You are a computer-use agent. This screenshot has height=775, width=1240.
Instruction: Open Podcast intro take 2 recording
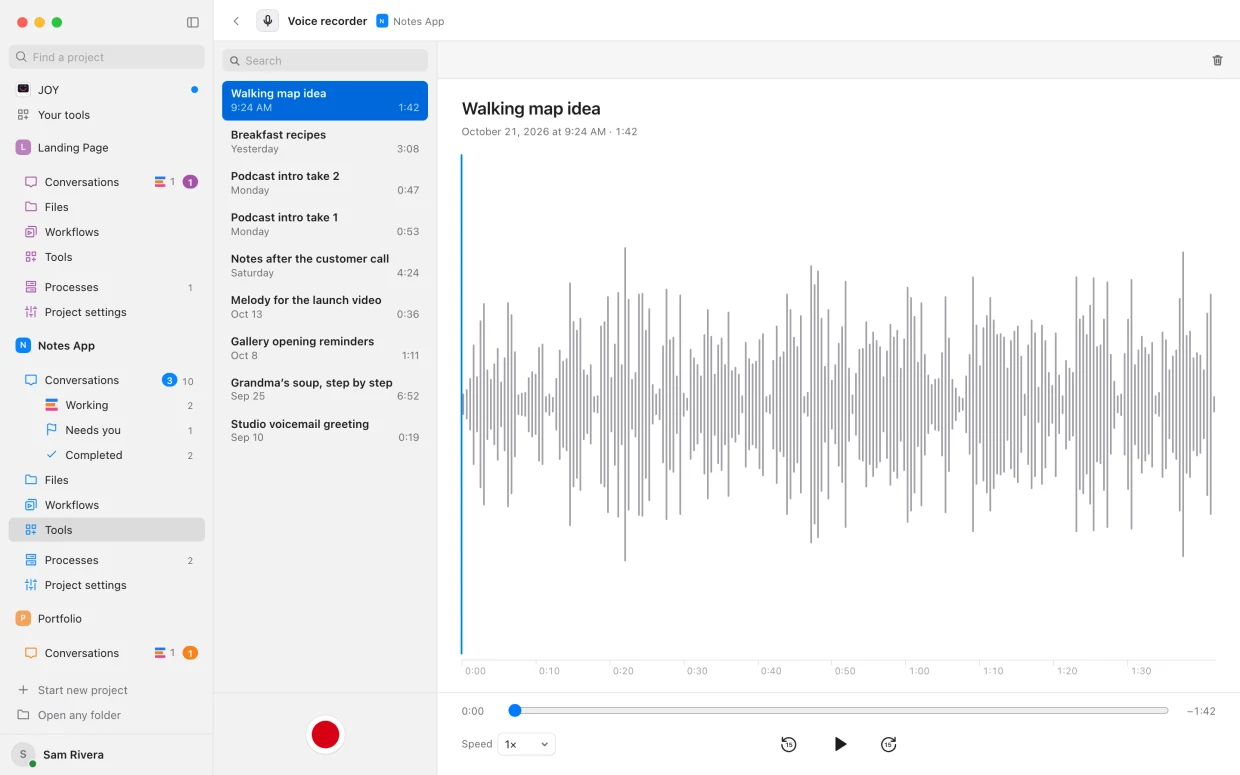pyautogui.click(x=325, y=183)
